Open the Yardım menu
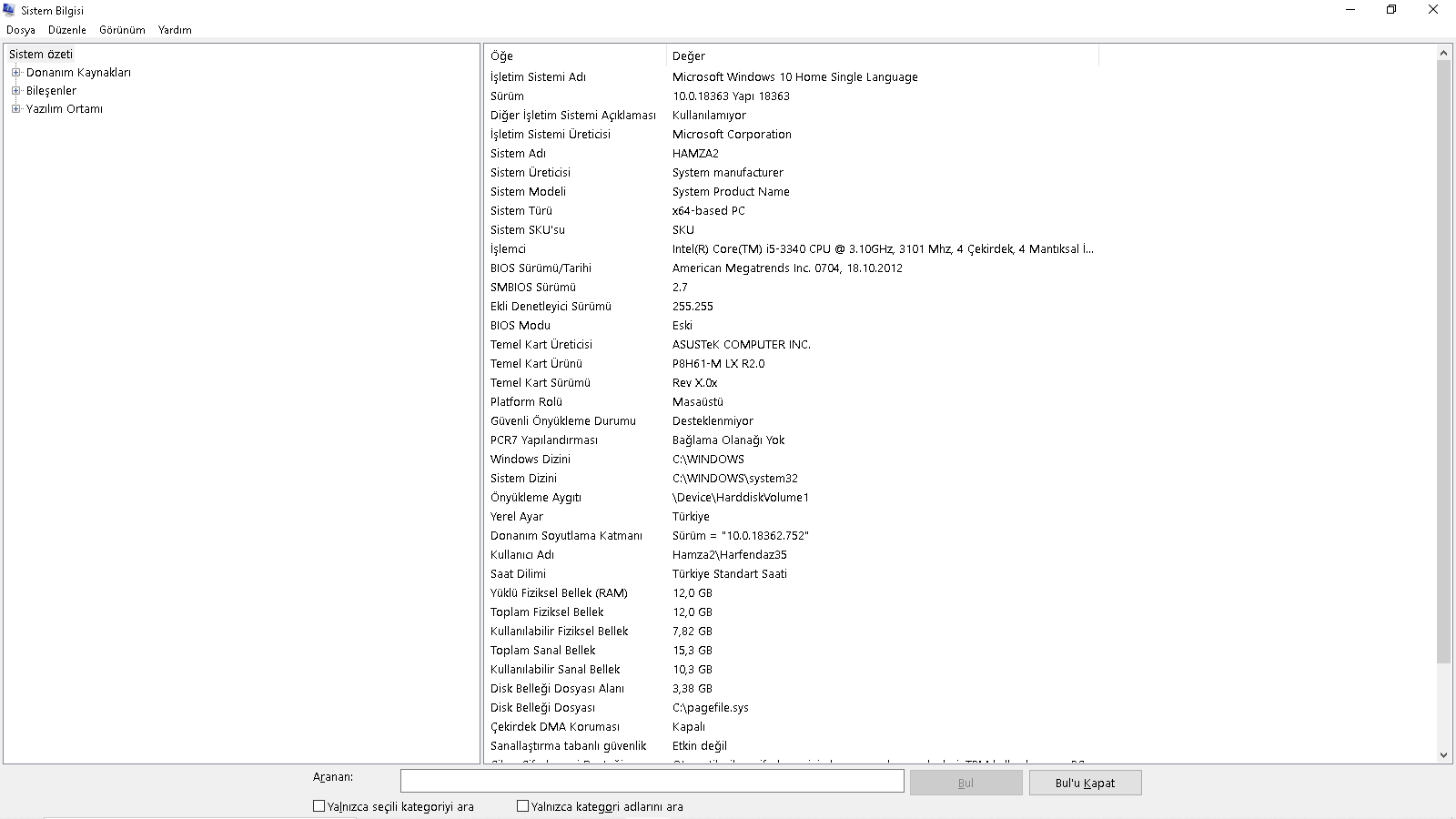This screenshot has height=819, width=1456. click(x=175, y=30)
